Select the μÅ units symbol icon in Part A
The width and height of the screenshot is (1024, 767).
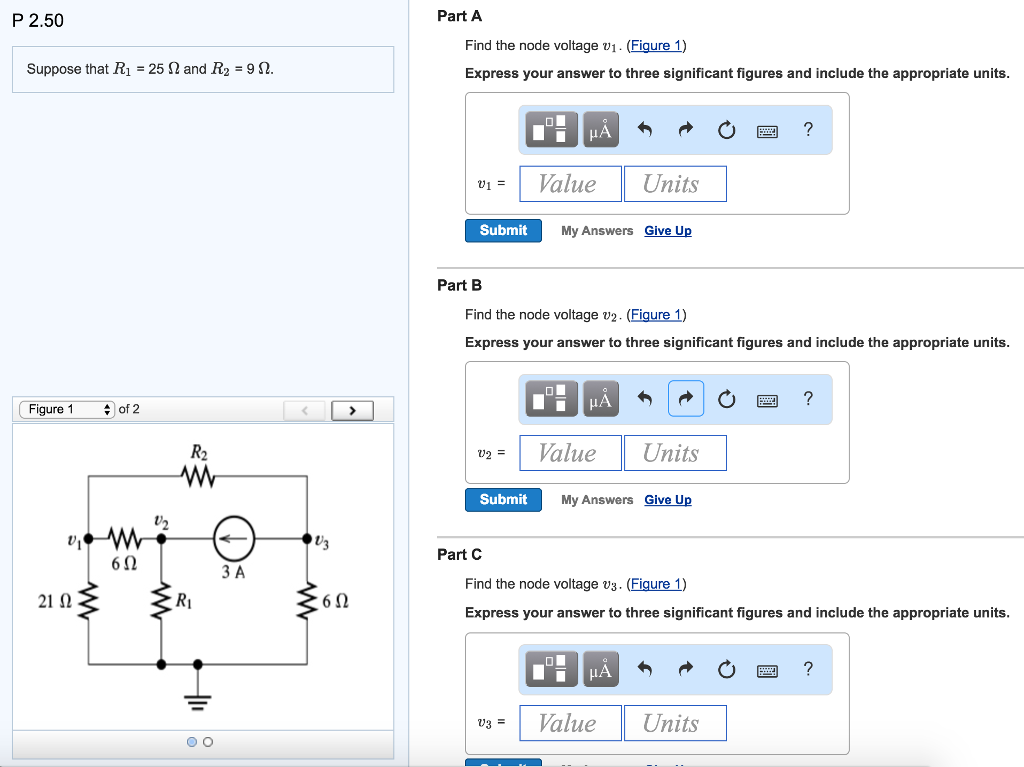click(x=600, y=129)
